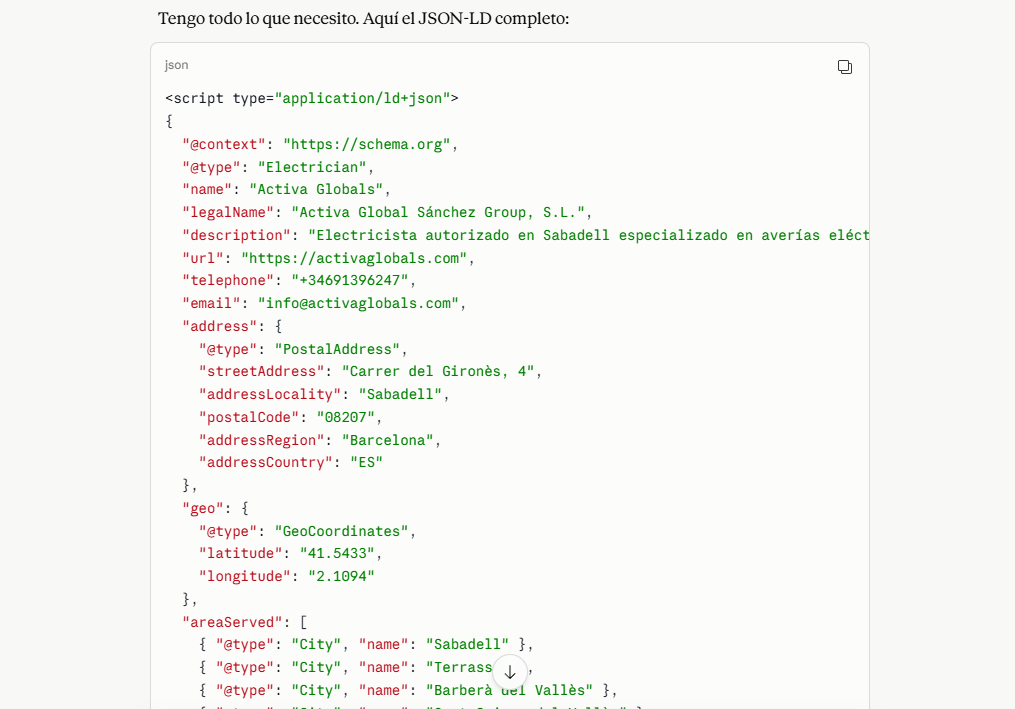Click the email "info@activaglobals.com"

click(359, 303)
